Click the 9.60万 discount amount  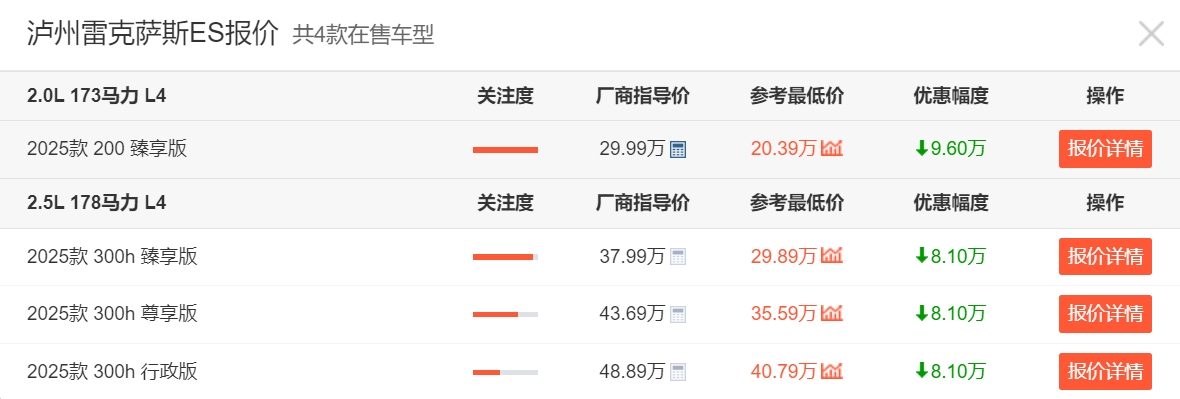(950, 149)
